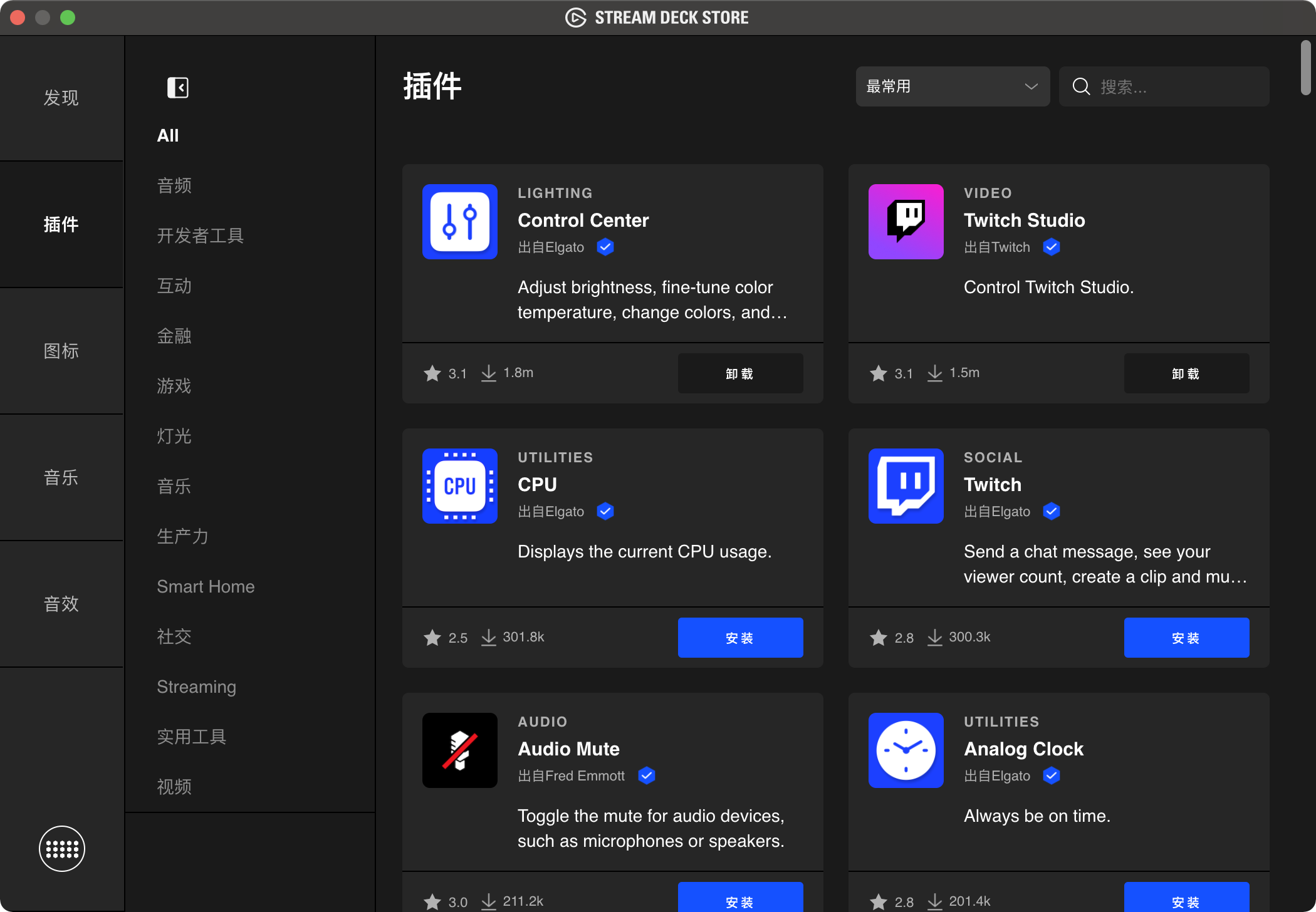Click verified badge on CPU card
The height and width of the screenshot is (912, 1316).
[605, 511]
